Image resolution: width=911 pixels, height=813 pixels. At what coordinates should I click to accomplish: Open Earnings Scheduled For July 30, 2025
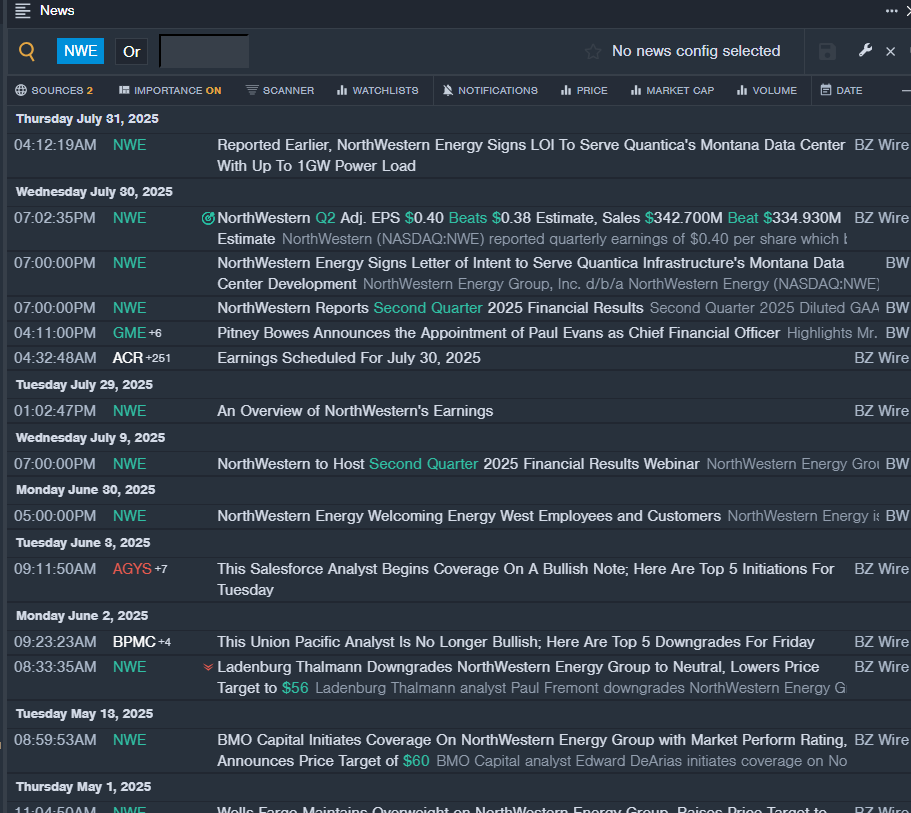point(349,358)
